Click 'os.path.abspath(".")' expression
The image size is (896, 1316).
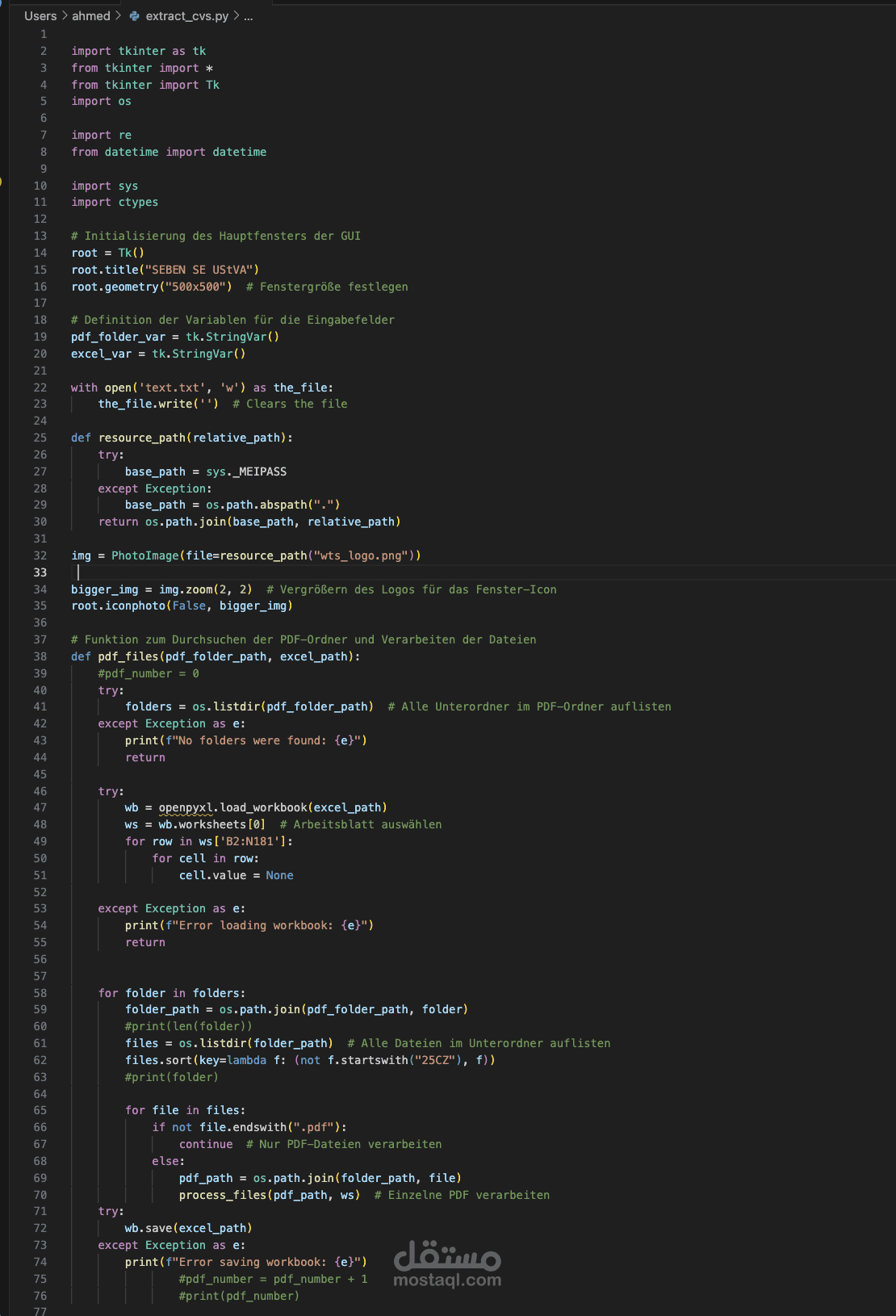[x=273, y=505]
